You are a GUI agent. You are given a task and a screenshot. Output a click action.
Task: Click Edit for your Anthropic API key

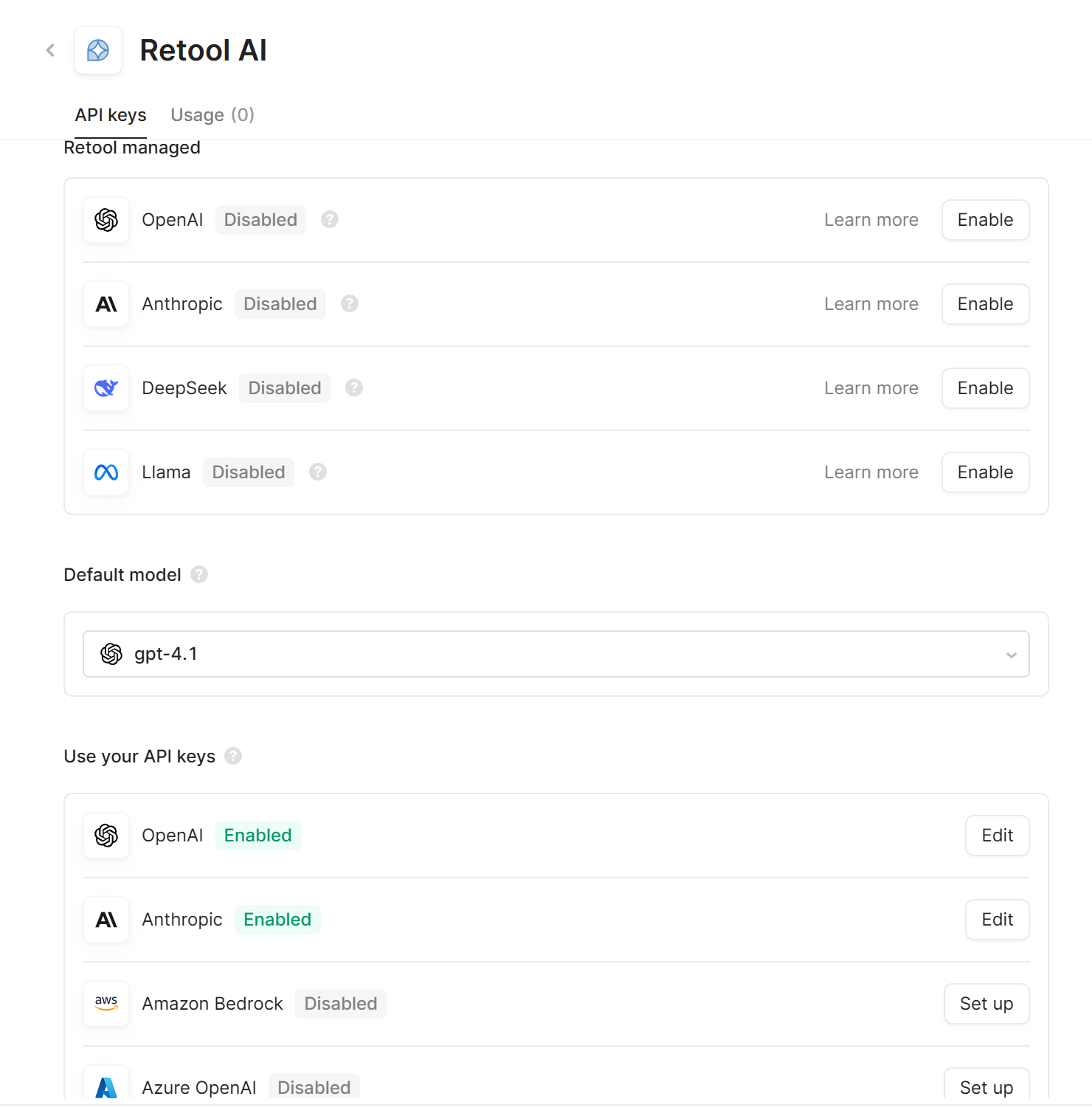tap(997, 920)
